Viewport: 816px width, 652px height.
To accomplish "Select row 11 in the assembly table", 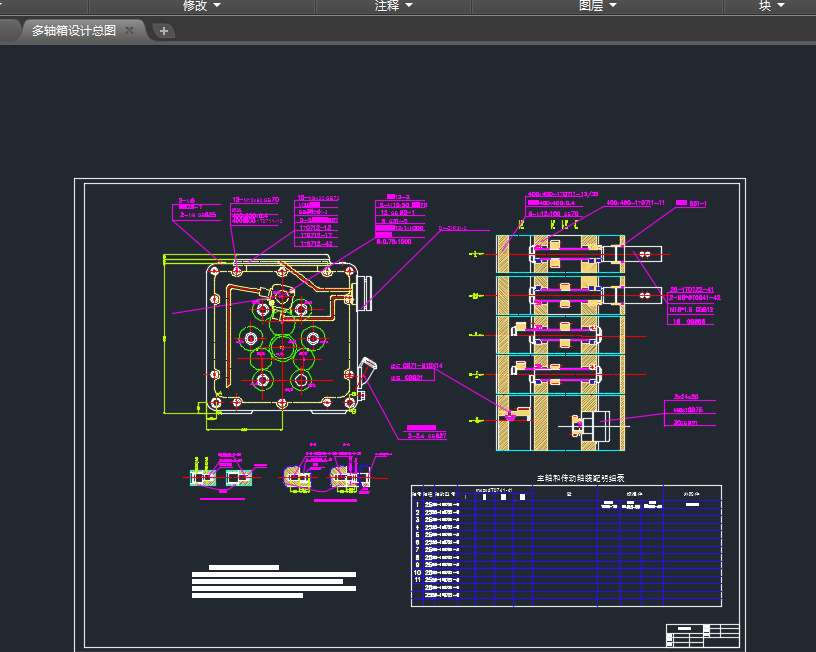I will [566, 580].
